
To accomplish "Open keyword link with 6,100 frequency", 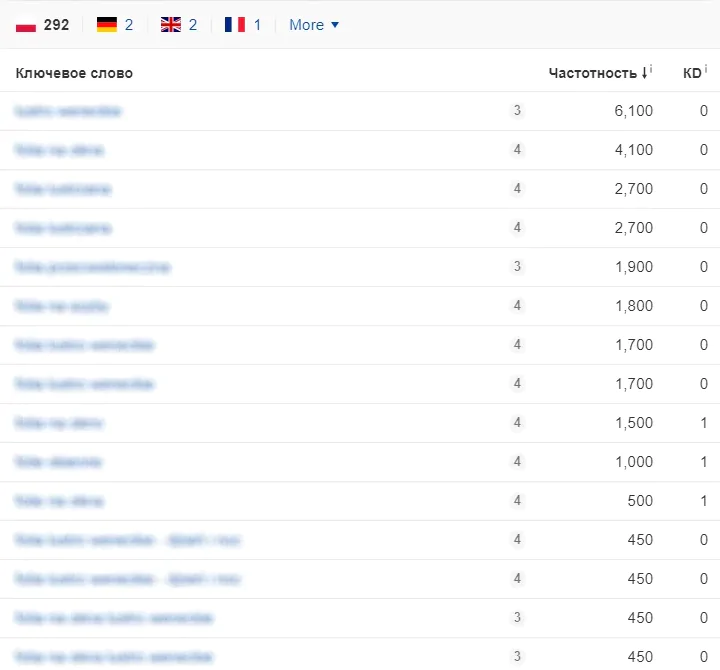I will [x=68, y=111].
